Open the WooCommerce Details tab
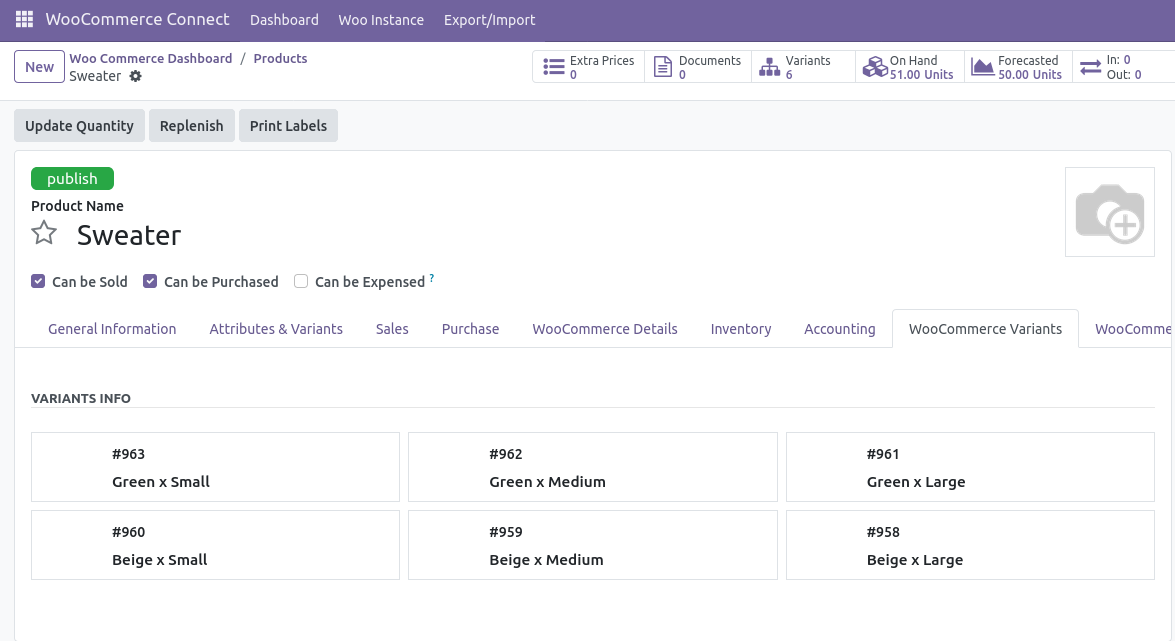 (604, 329)
